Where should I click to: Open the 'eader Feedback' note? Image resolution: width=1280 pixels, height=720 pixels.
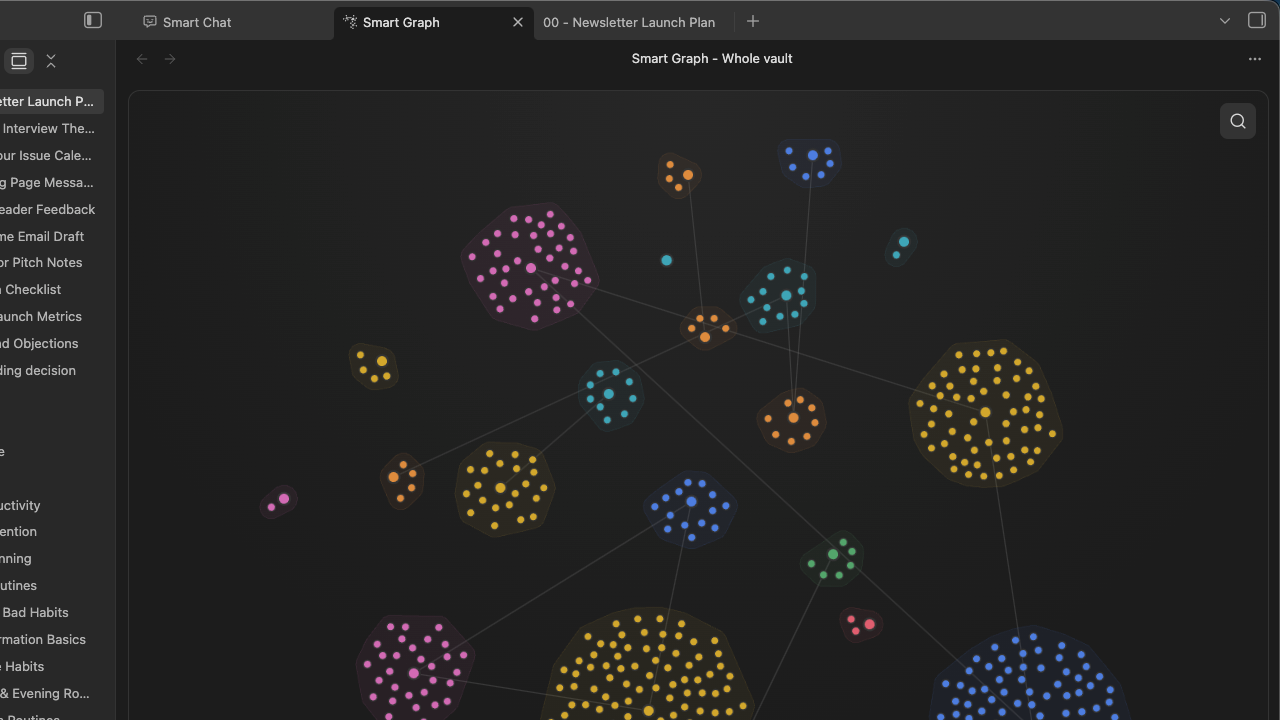[48, 209]
